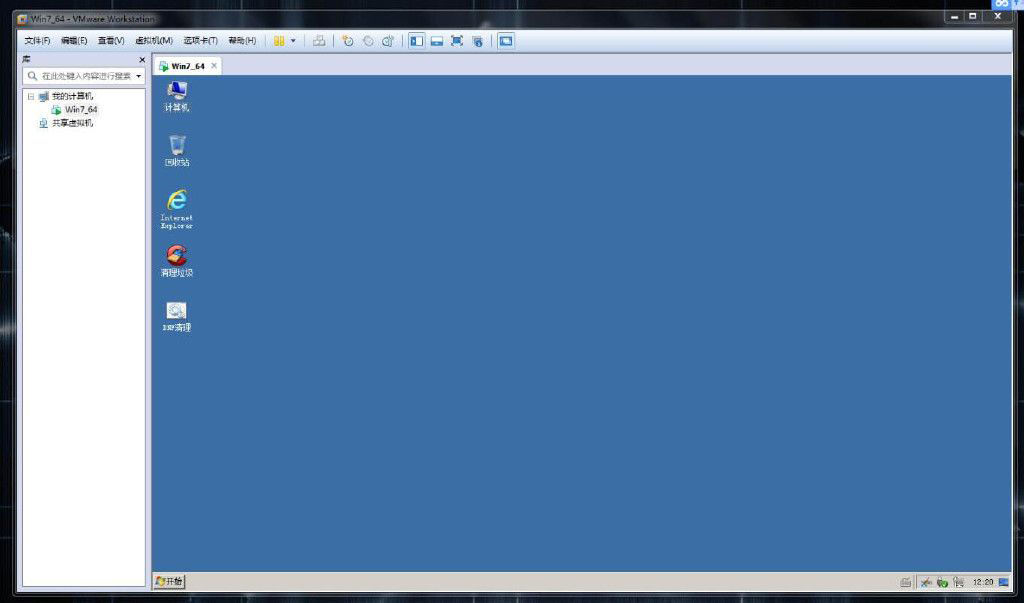
Task: Open the snapshot manager icon
Action: click(387, 41)
